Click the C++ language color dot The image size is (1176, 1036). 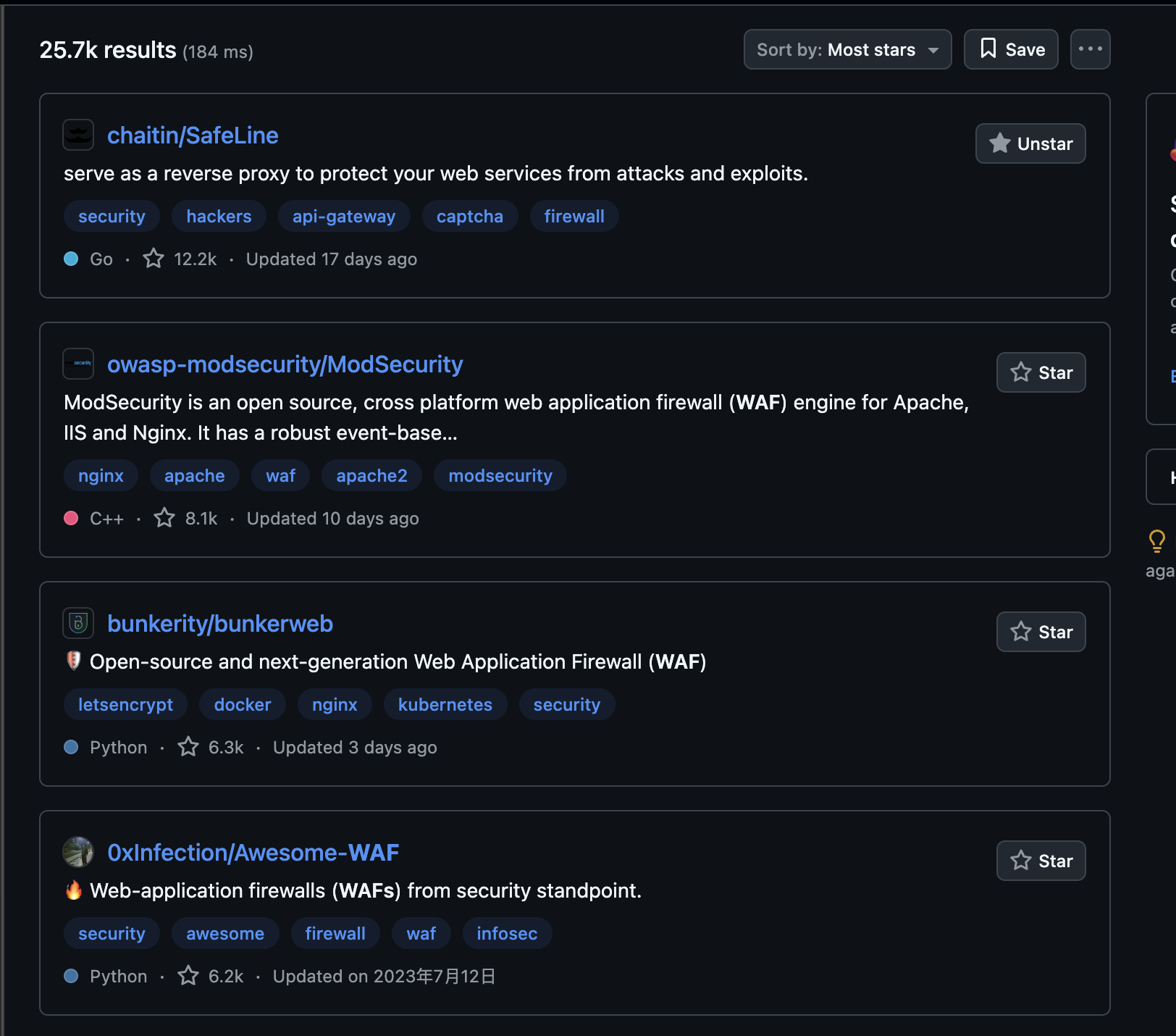[x=71, y=517]
